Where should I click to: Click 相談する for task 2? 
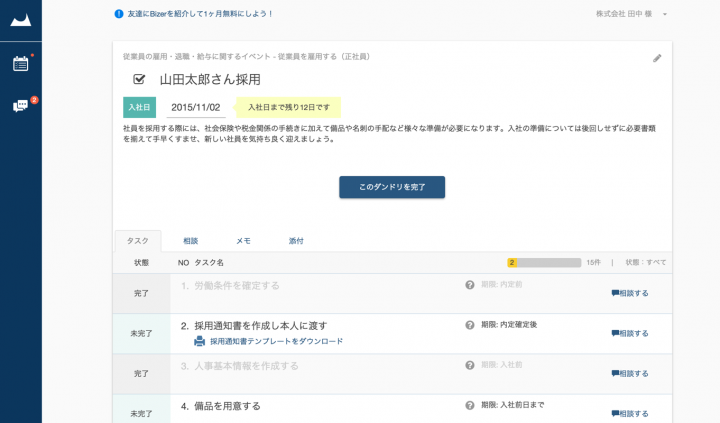coord(630,333)
